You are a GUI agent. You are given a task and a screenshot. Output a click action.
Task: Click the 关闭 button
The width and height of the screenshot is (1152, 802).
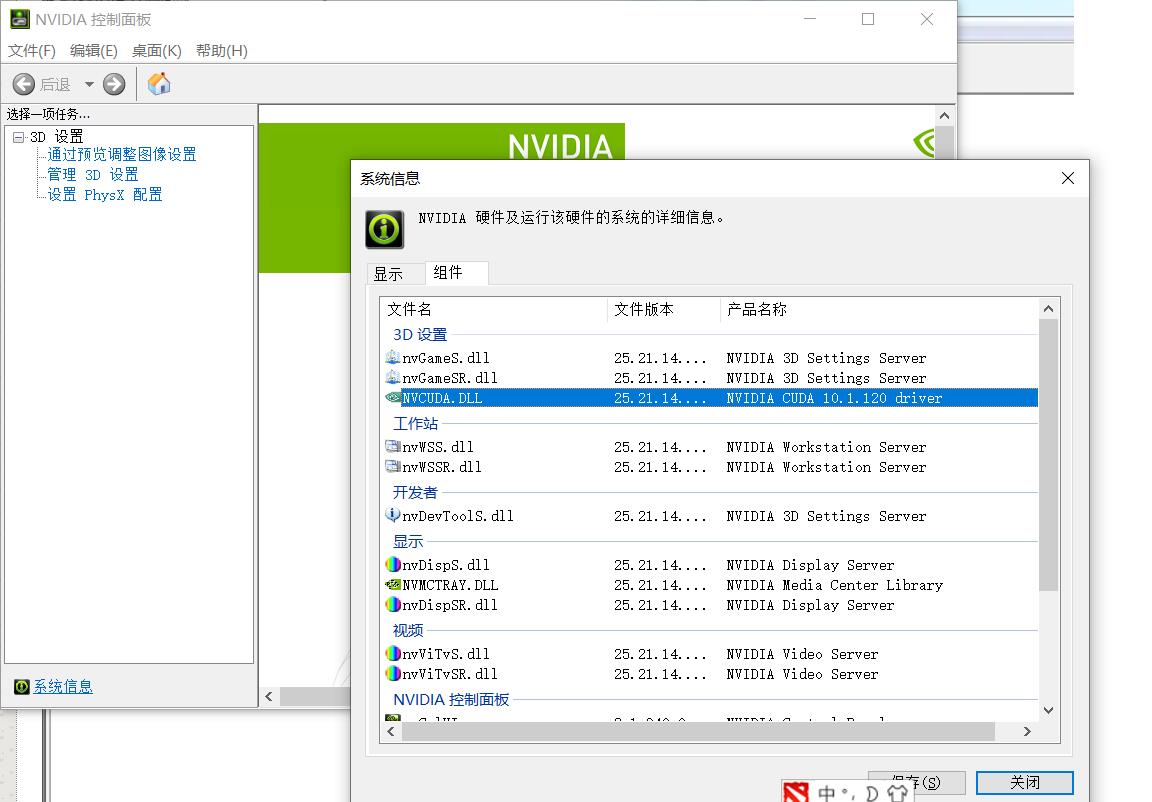[x=1025, y=783]
